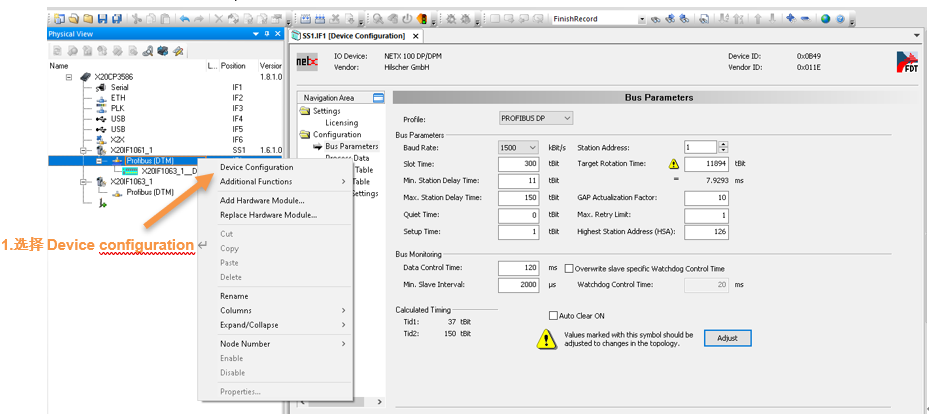Enable Overwrite slave specific Watchdog Control Time
The width and height of the screenshot is (929, 420).
pyautogui.click(x=569, y=268)
